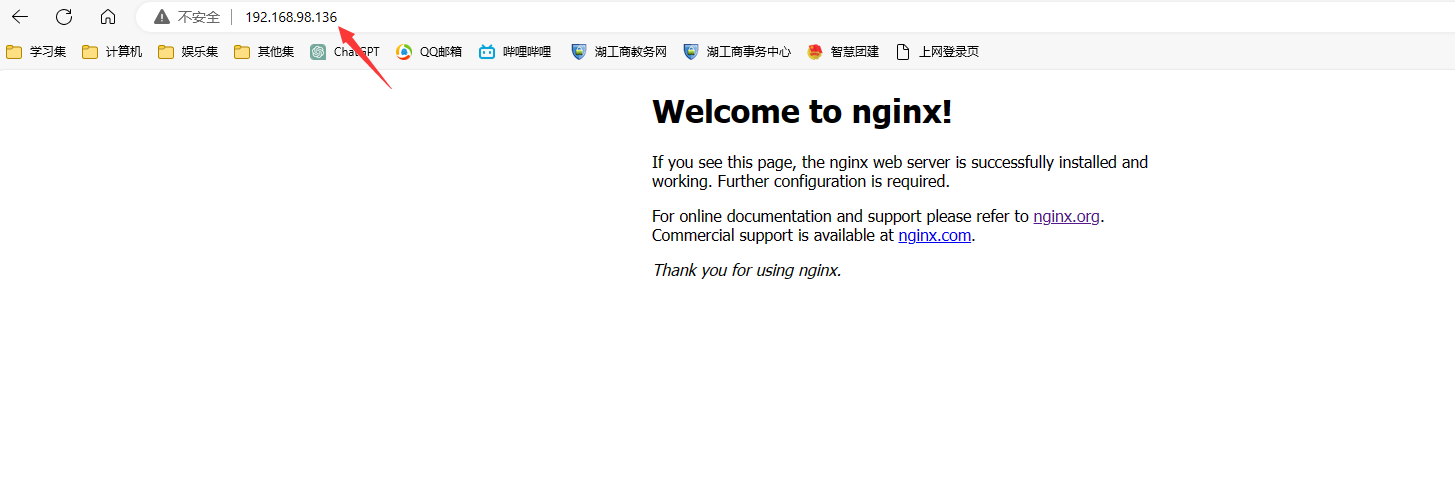Open the 其他集 bookmark folder
Viewport: 1455px width, 494px height.
click(264, 52)
